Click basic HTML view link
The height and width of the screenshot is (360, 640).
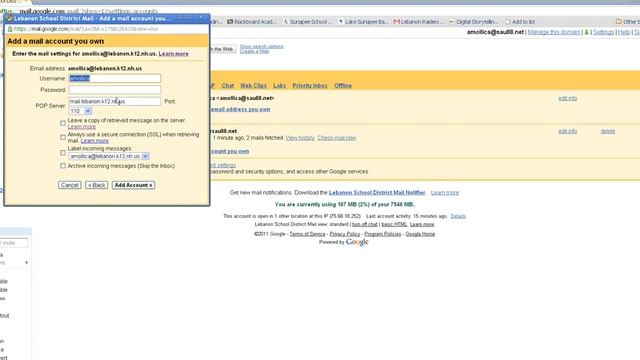click(x=394, y=224)
